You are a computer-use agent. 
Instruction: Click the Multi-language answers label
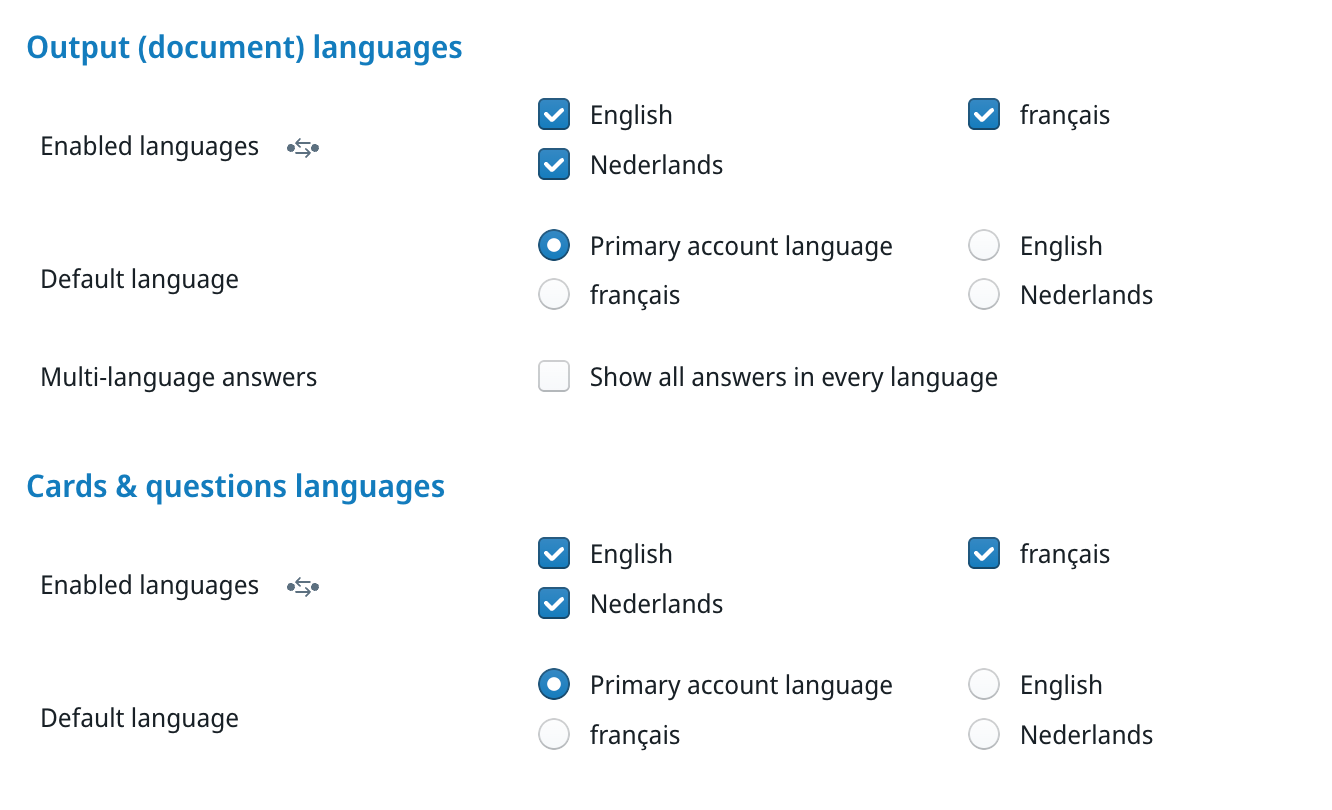click(179, 378)
